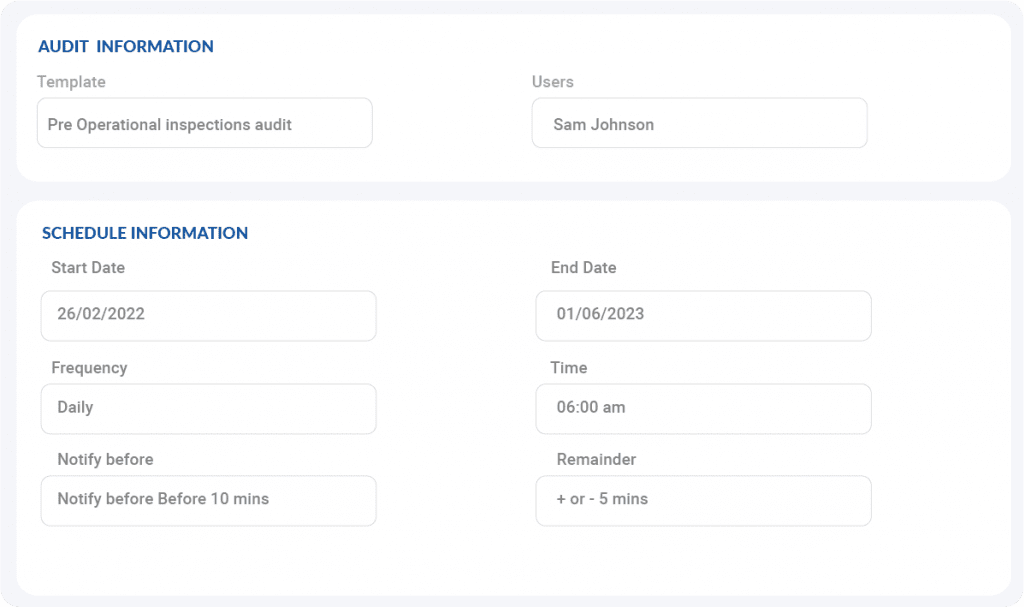Click the Start Date field 26/02/2022
1024x607 pixels.
pyautogui.click(x=208, y=315)
